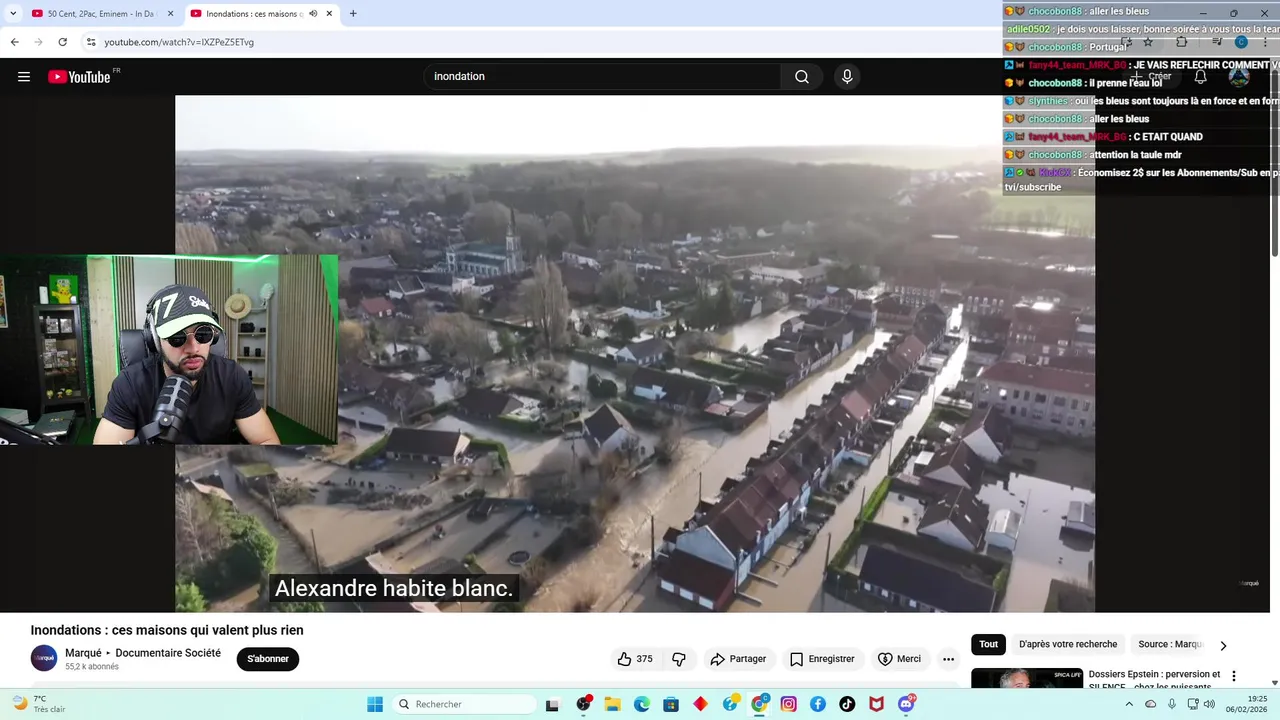The image size is (1280, 720).
Task: Open Facebook from the taskbar
Action: point(818,704)
